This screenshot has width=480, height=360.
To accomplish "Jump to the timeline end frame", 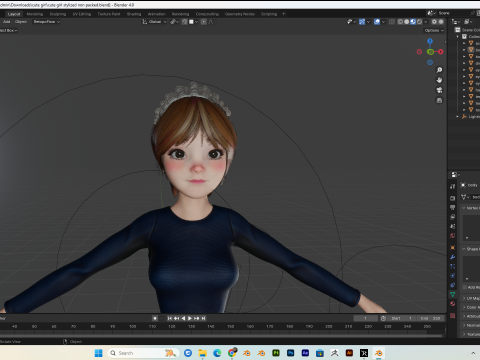I will click(204, 318).
